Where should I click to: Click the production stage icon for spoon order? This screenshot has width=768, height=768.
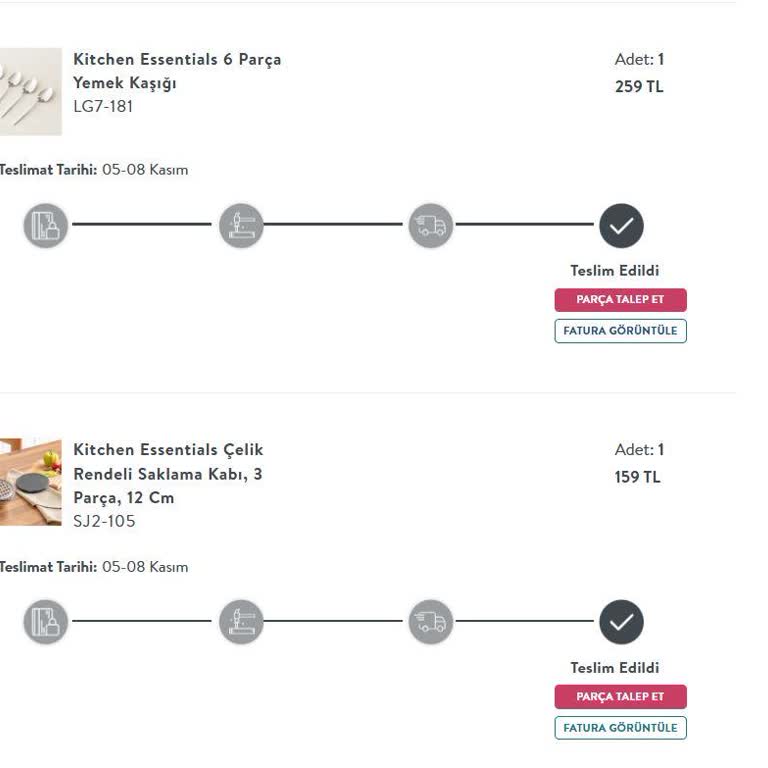click(x=241, y=226)
